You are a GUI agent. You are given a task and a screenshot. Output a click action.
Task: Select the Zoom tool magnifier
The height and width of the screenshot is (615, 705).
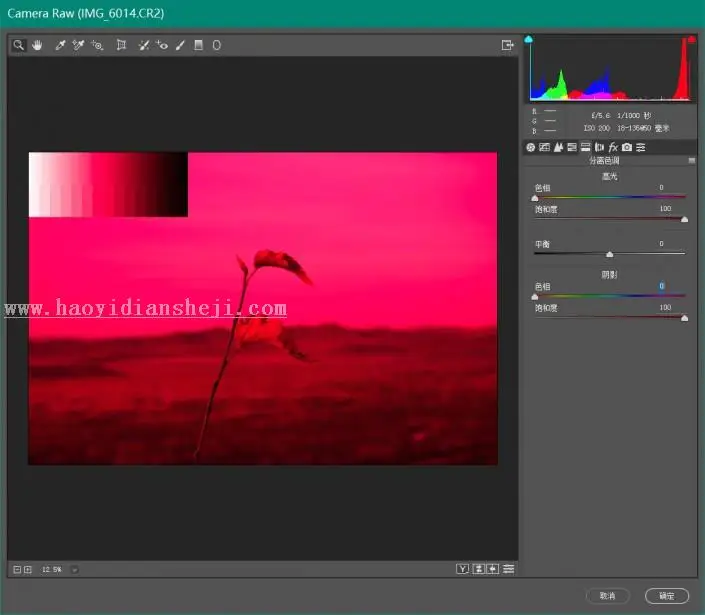click(18, 45)
